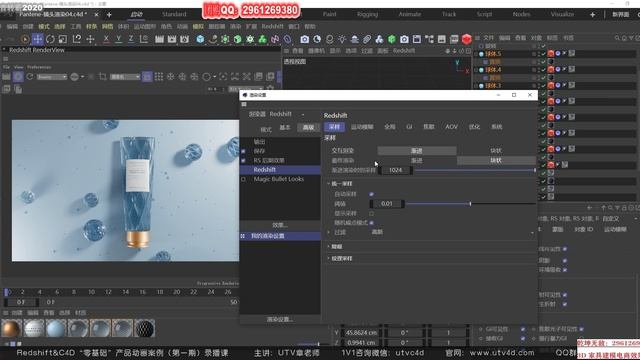Screen dimensions: 640x360
Task: Select the Rotate tool in top toolbar
Action: pyautogui.click(x=50, y=39)
